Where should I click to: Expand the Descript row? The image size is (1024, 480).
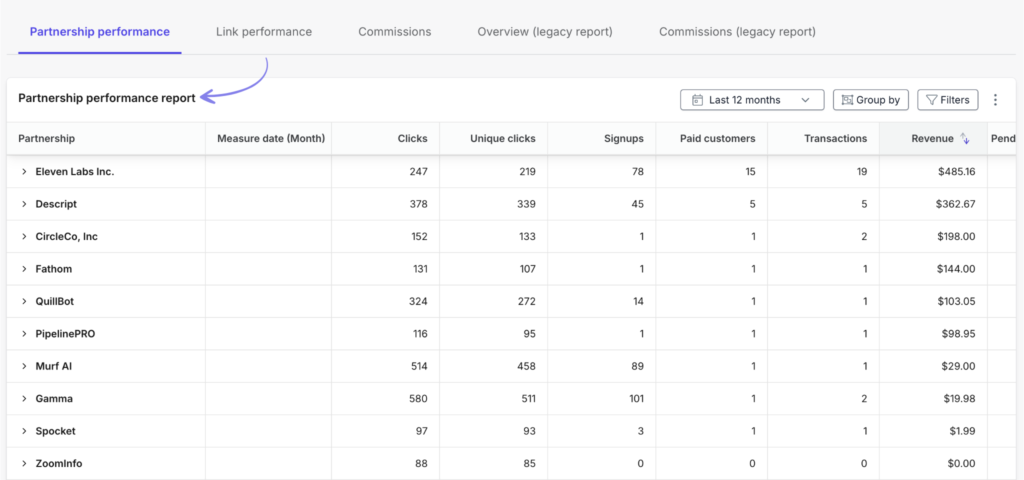(x=24, y=204)
